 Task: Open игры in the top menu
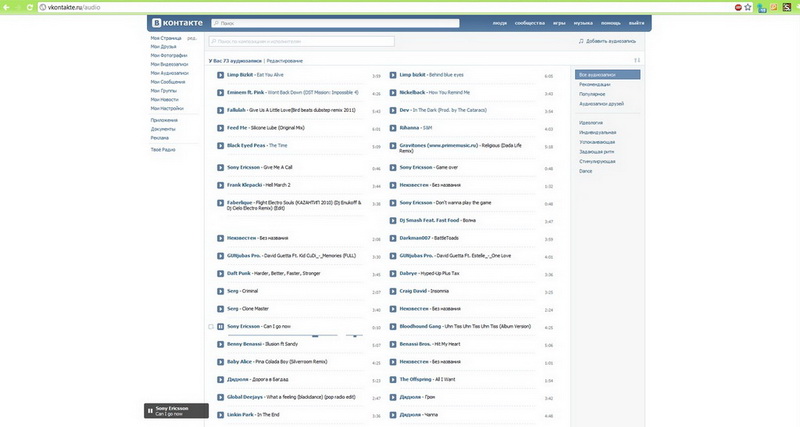click(559, 23)
